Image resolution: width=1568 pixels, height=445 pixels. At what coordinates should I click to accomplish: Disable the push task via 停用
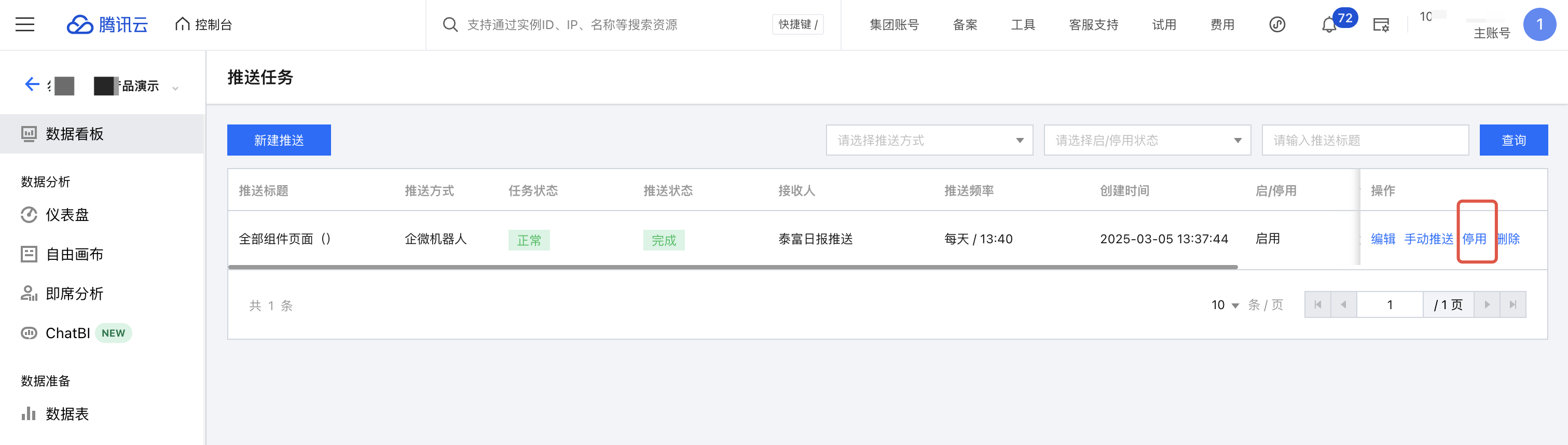pyautogui.click(x=1474, y=239)
